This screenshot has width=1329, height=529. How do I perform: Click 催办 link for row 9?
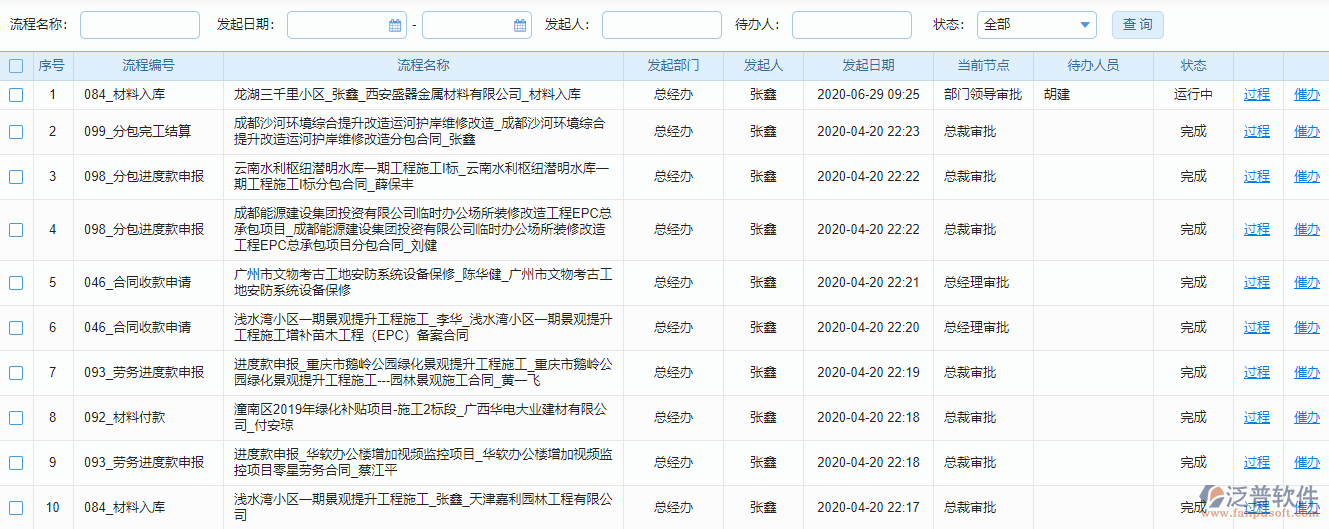pos(1307,463)
